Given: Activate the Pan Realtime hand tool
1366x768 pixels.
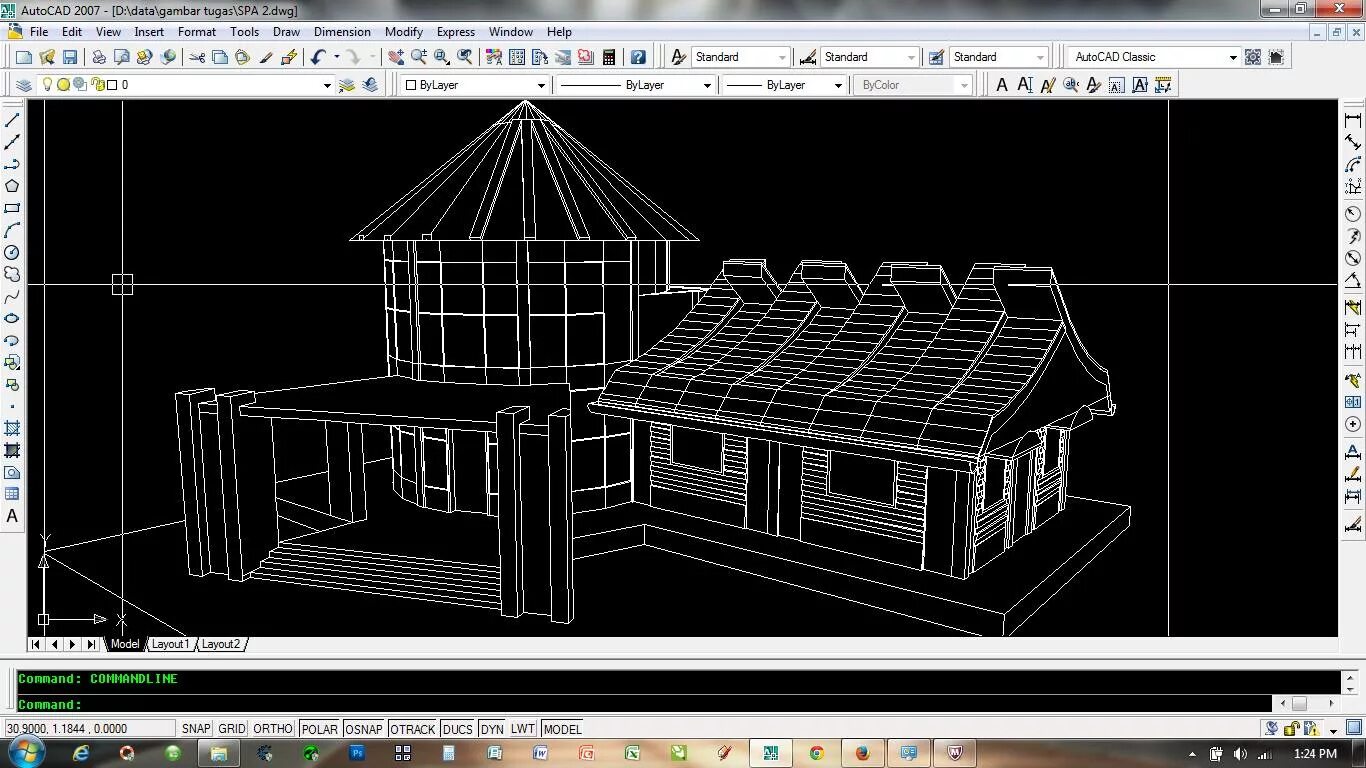Looking at the screenshot, I should coord(396,57).
